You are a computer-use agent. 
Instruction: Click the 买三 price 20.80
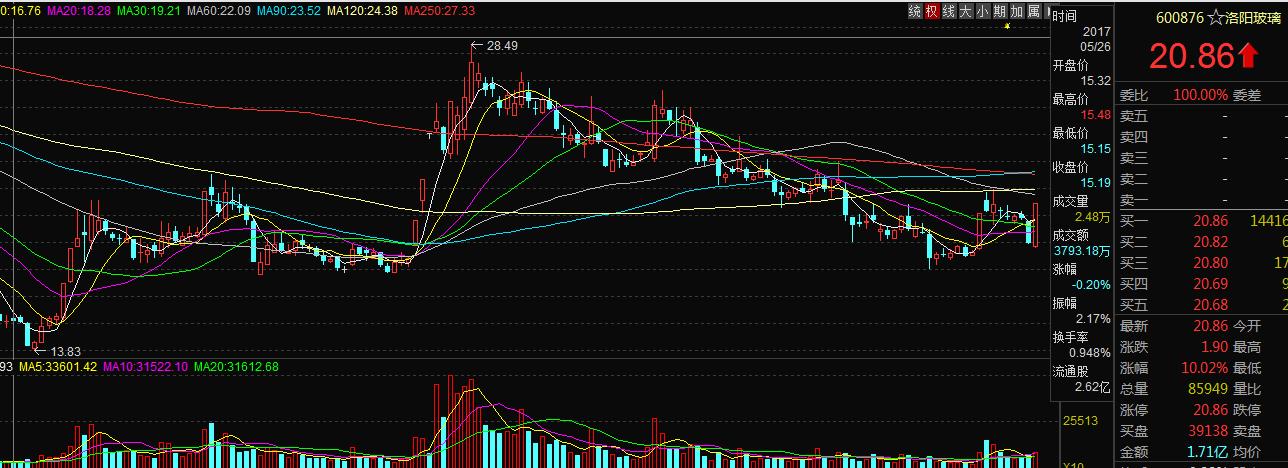1210,264
